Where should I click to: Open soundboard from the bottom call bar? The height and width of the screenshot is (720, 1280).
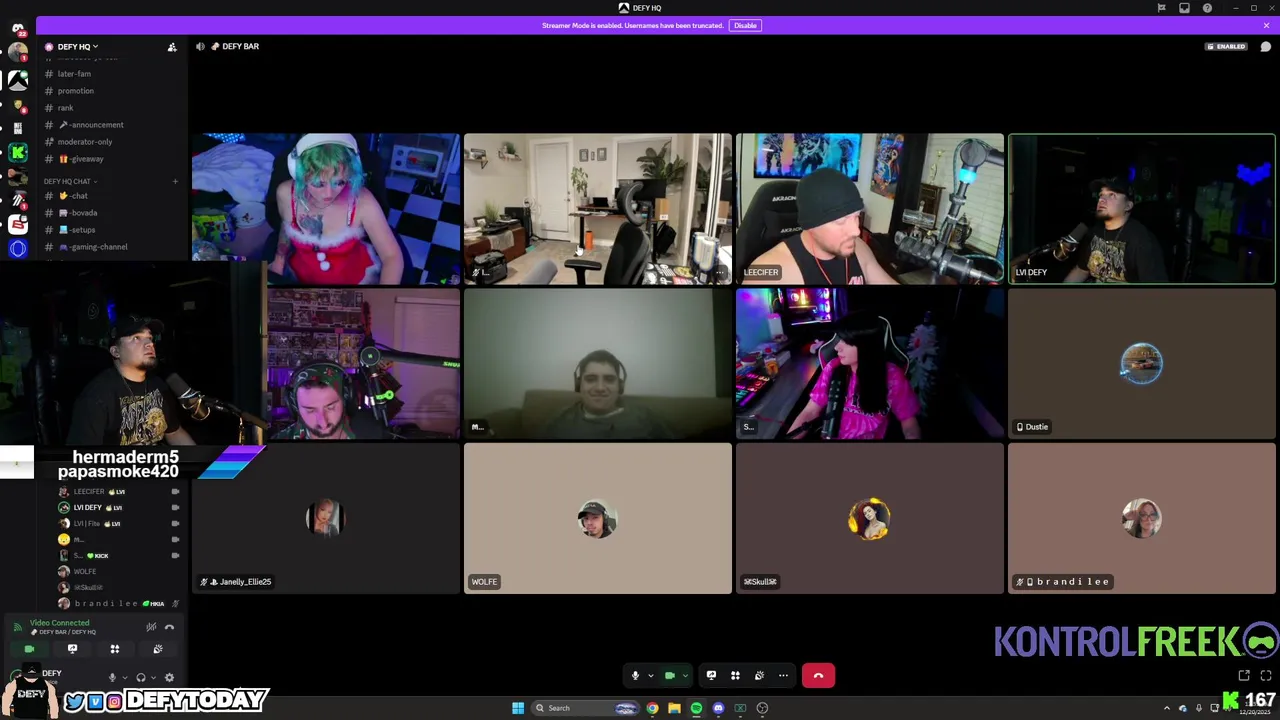coord(759,676)
